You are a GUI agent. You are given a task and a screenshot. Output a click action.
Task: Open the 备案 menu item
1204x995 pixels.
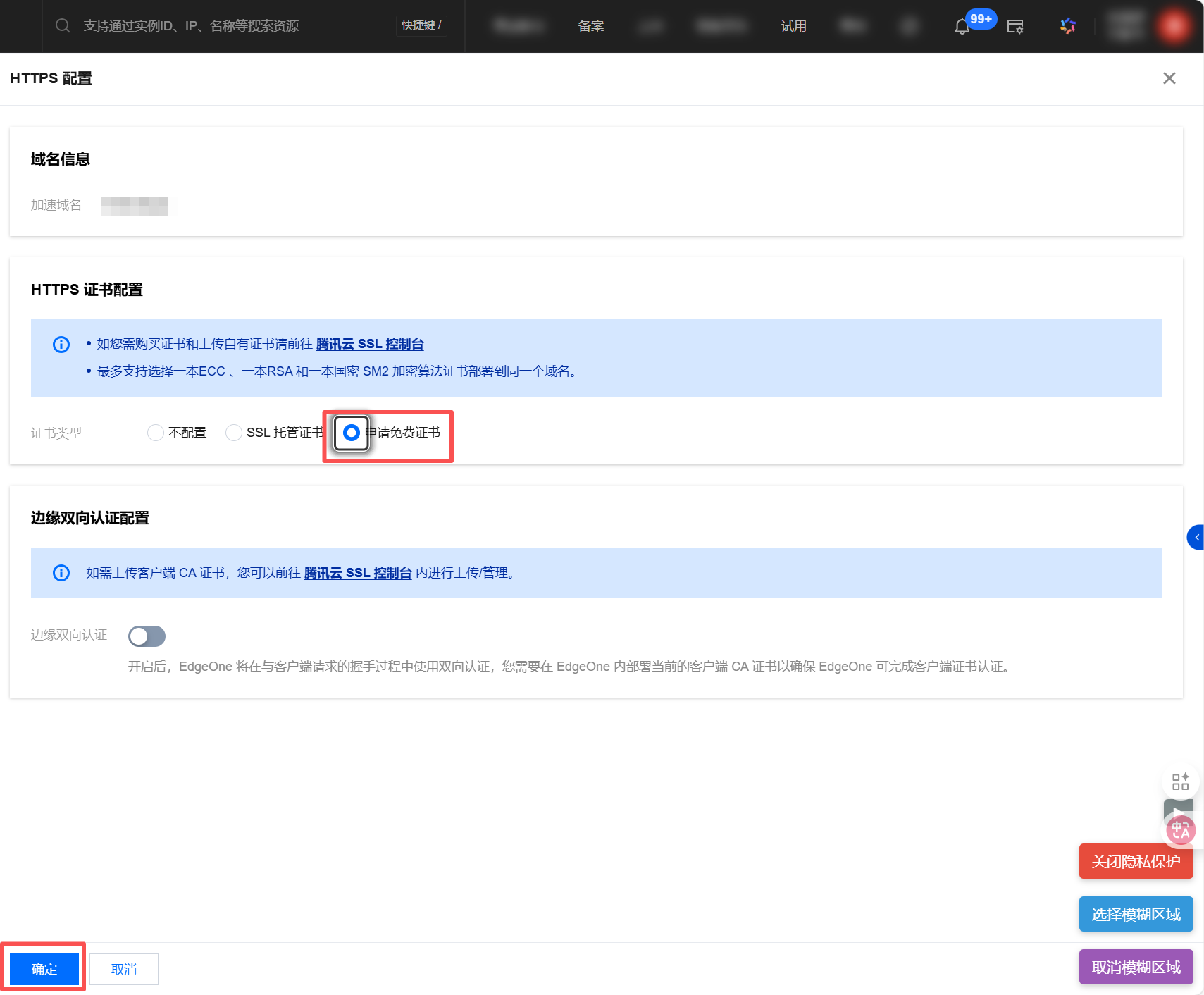[590, 26]
